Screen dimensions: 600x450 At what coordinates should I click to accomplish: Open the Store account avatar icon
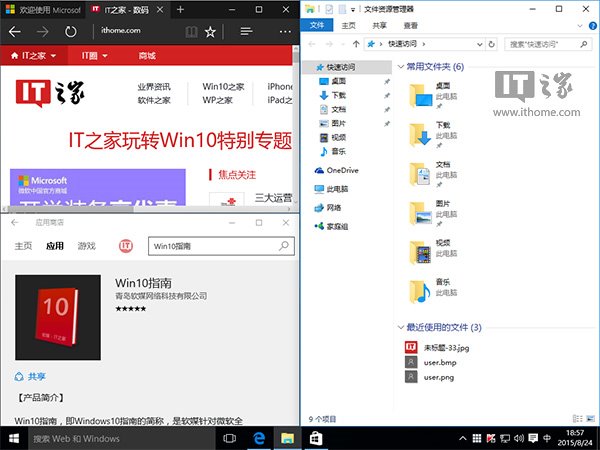(x=127, y=245)
